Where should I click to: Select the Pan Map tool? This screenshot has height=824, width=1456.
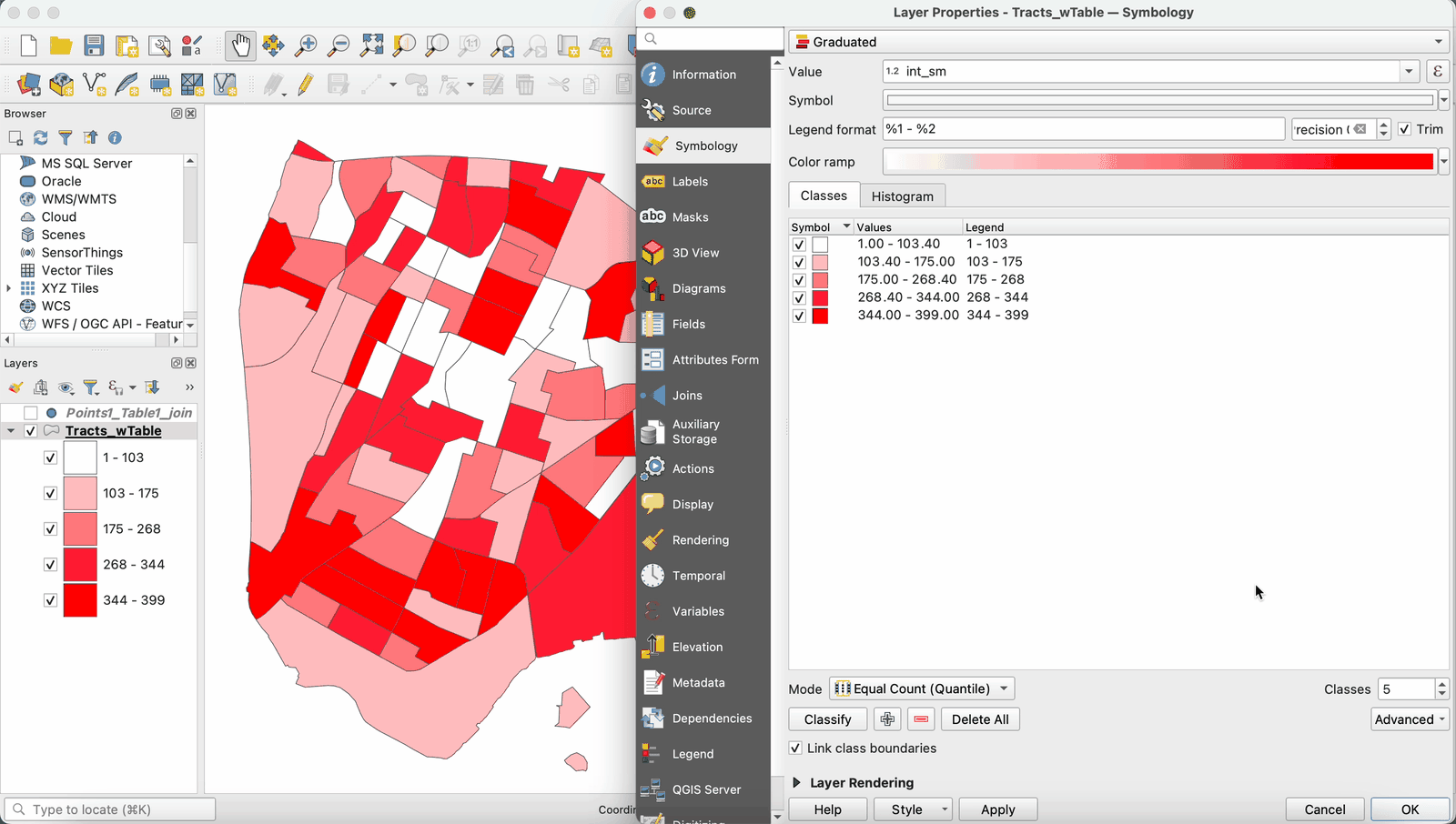(x=239, y=45)
